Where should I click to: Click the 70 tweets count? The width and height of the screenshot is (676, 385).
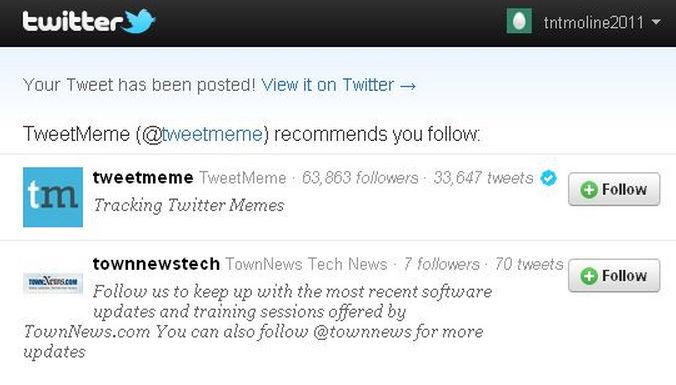click(x=529, y=264)
